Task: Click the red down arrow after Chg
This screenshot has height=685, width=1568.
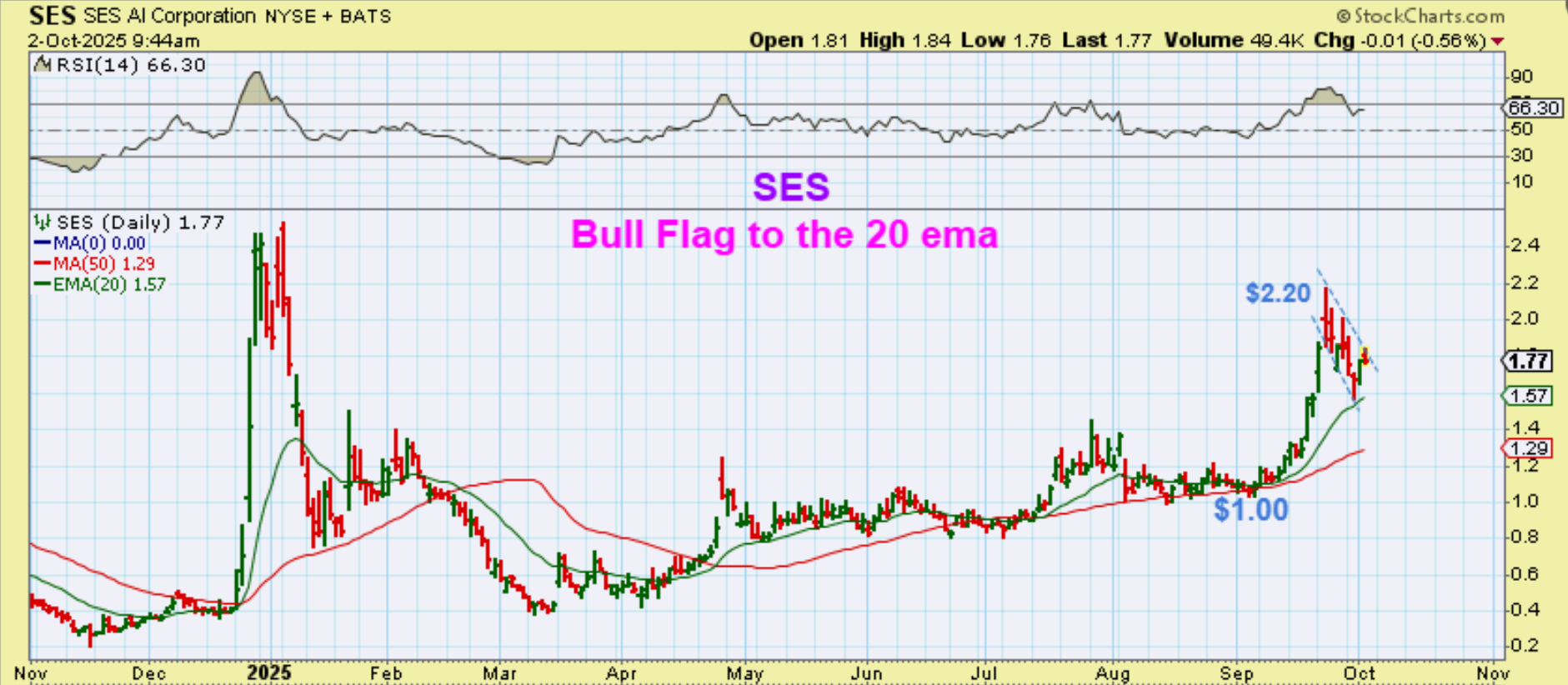Action: coord(1498,41)
